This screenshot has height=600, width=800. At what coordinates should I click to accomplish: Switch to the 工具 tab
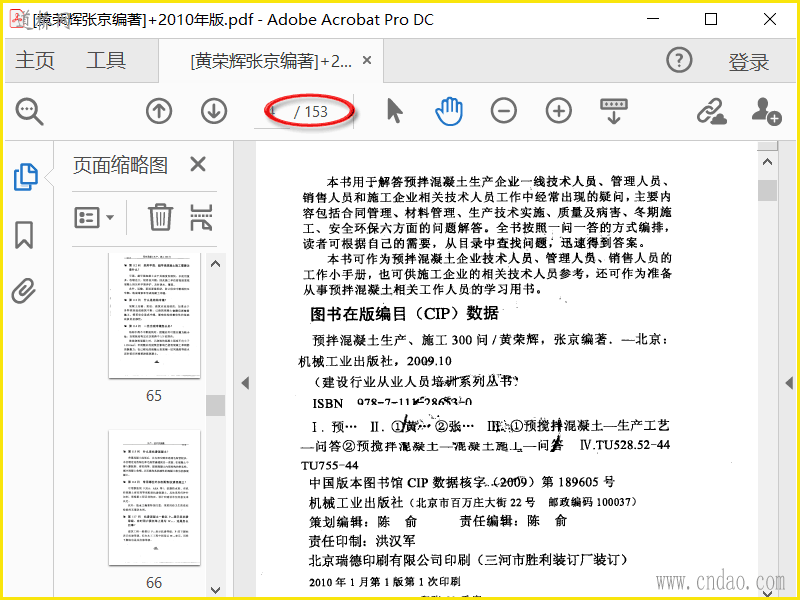pyautogui.click(x=106, y=61)
